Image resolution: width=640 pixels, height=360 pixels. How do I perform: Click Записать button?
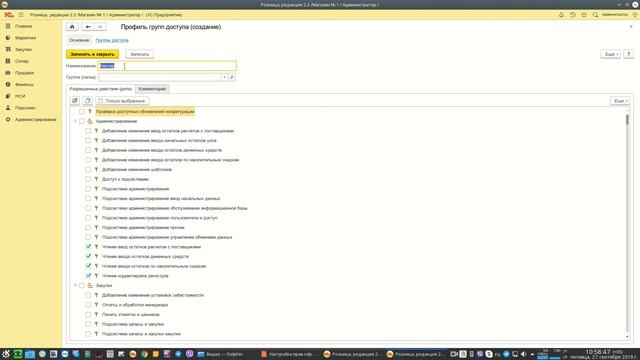[140, 54]
